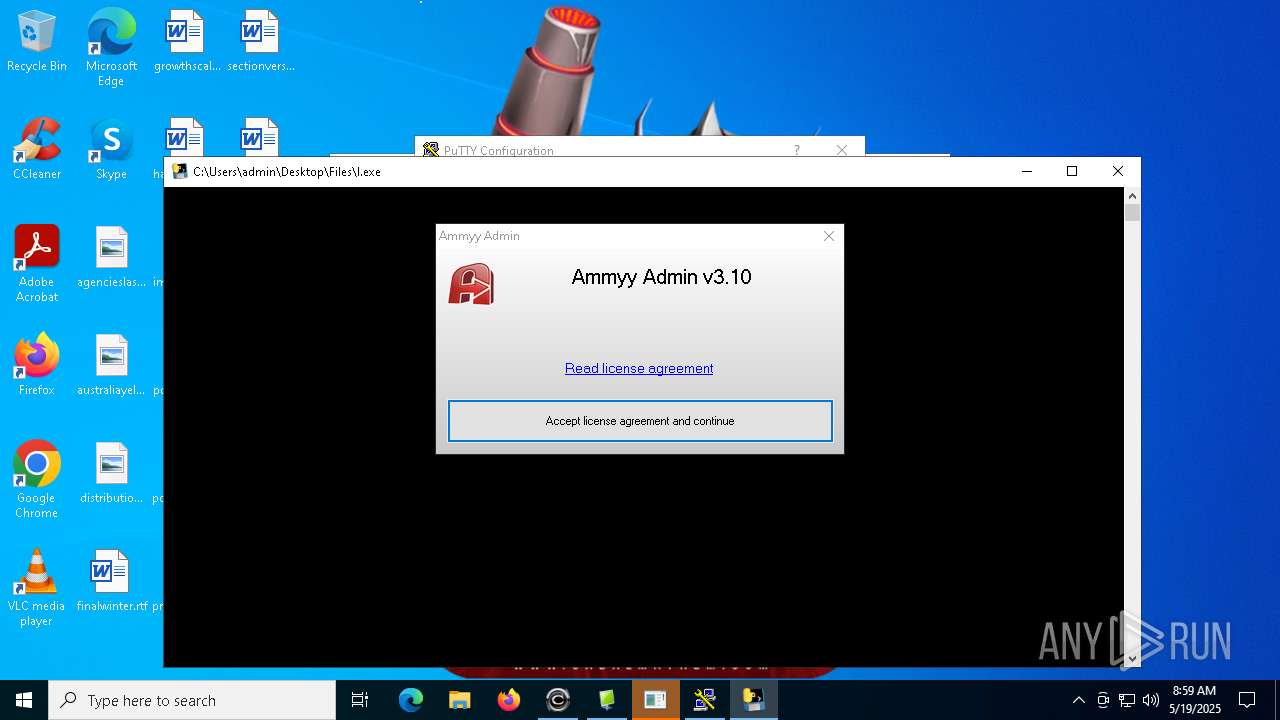Click the l.exe console title bar icon
The image size is (1280, 720).
coord(180,171)
